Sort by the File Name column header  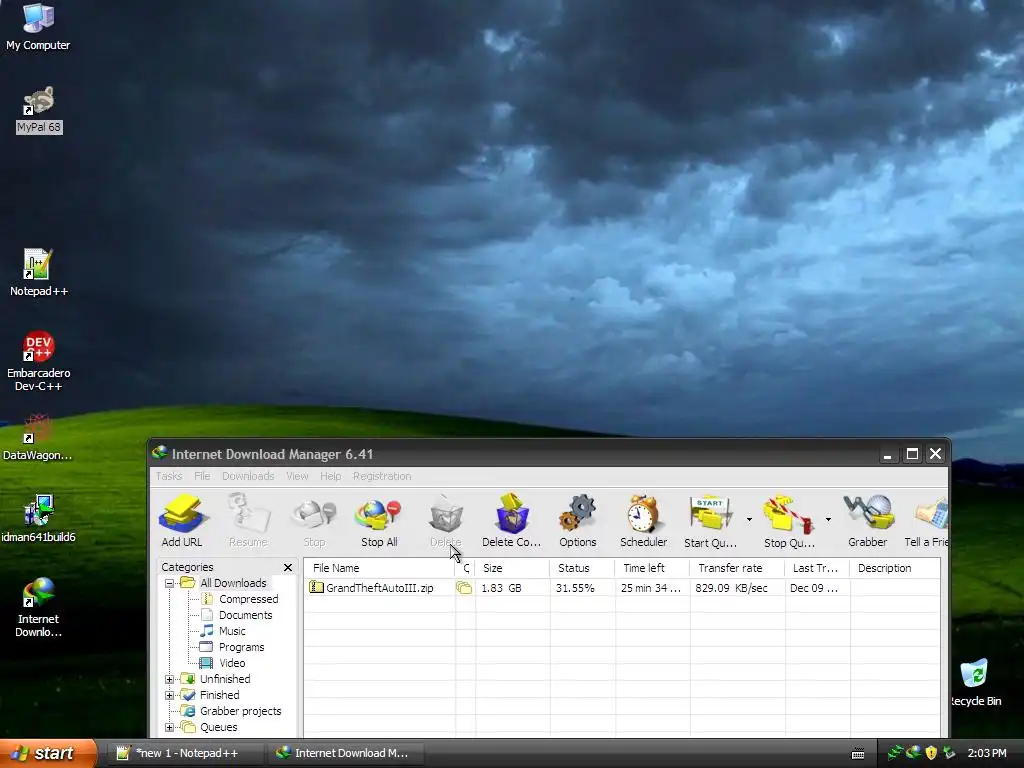[379, 568]
